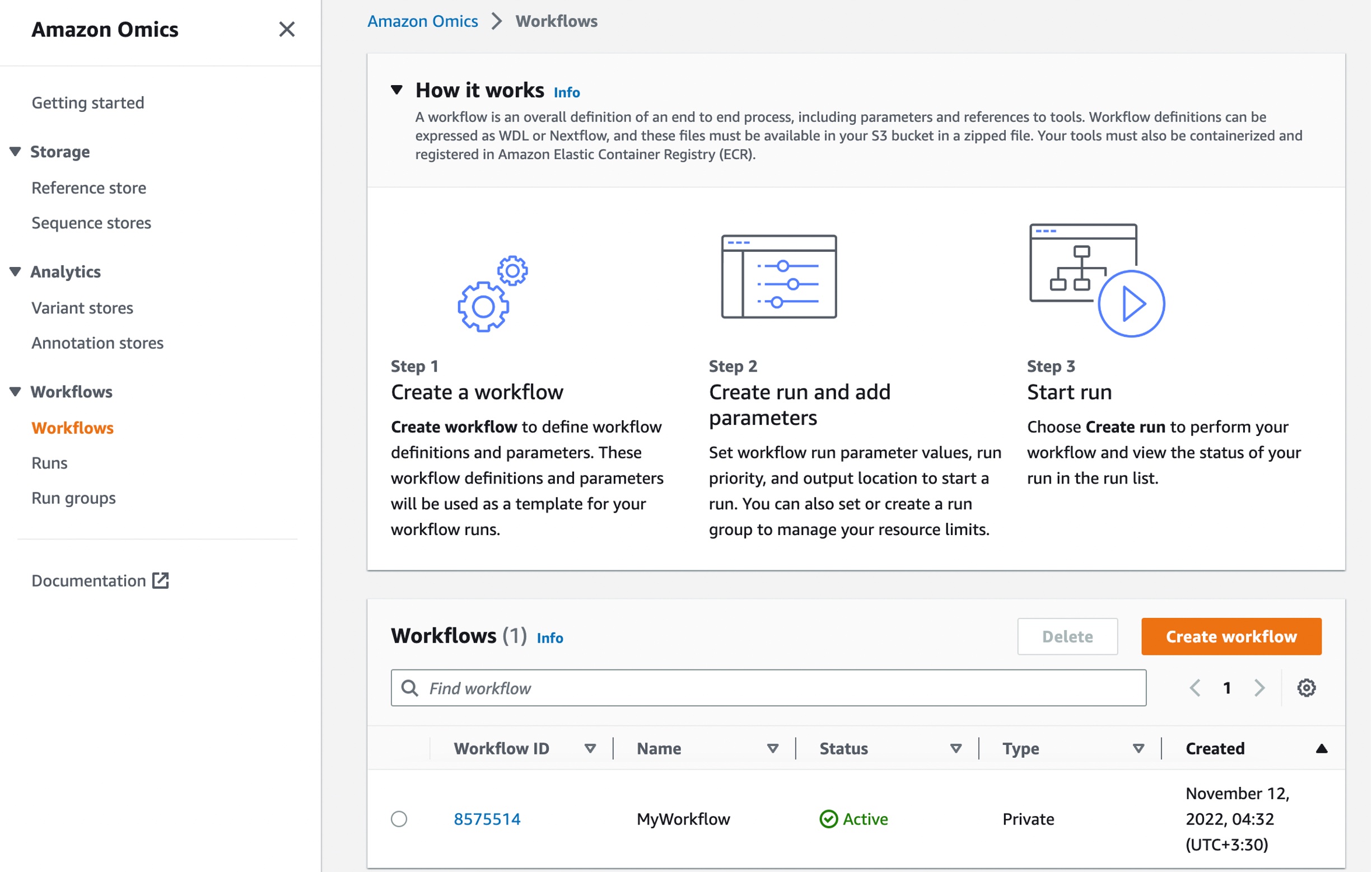Open Runs in the side navigation
This screenshot has height=872, width=1372.
[x=50, y=463]
